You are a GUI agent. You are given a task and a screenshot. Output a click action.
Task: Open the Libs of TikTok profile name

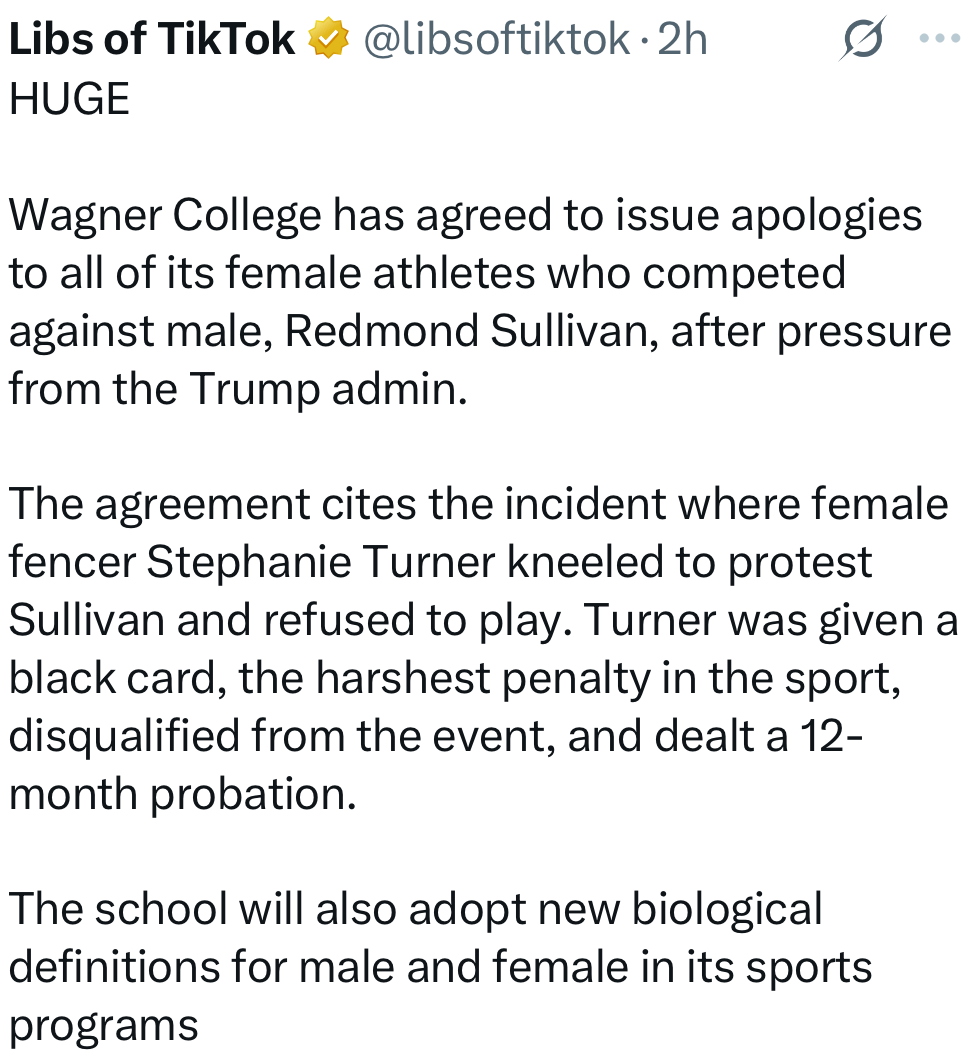pos(152,39)
